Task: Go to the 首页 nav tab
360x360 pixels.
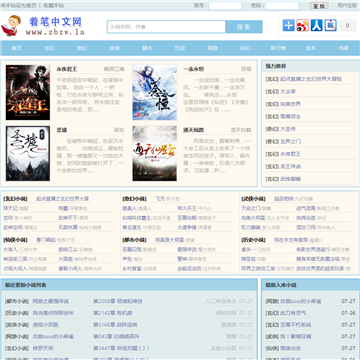Action: coord(17,48)
